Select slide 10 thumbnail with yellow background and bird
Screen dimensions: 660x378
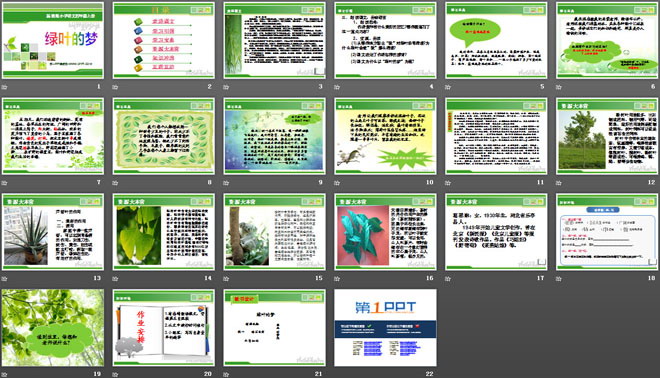point(385,136)
